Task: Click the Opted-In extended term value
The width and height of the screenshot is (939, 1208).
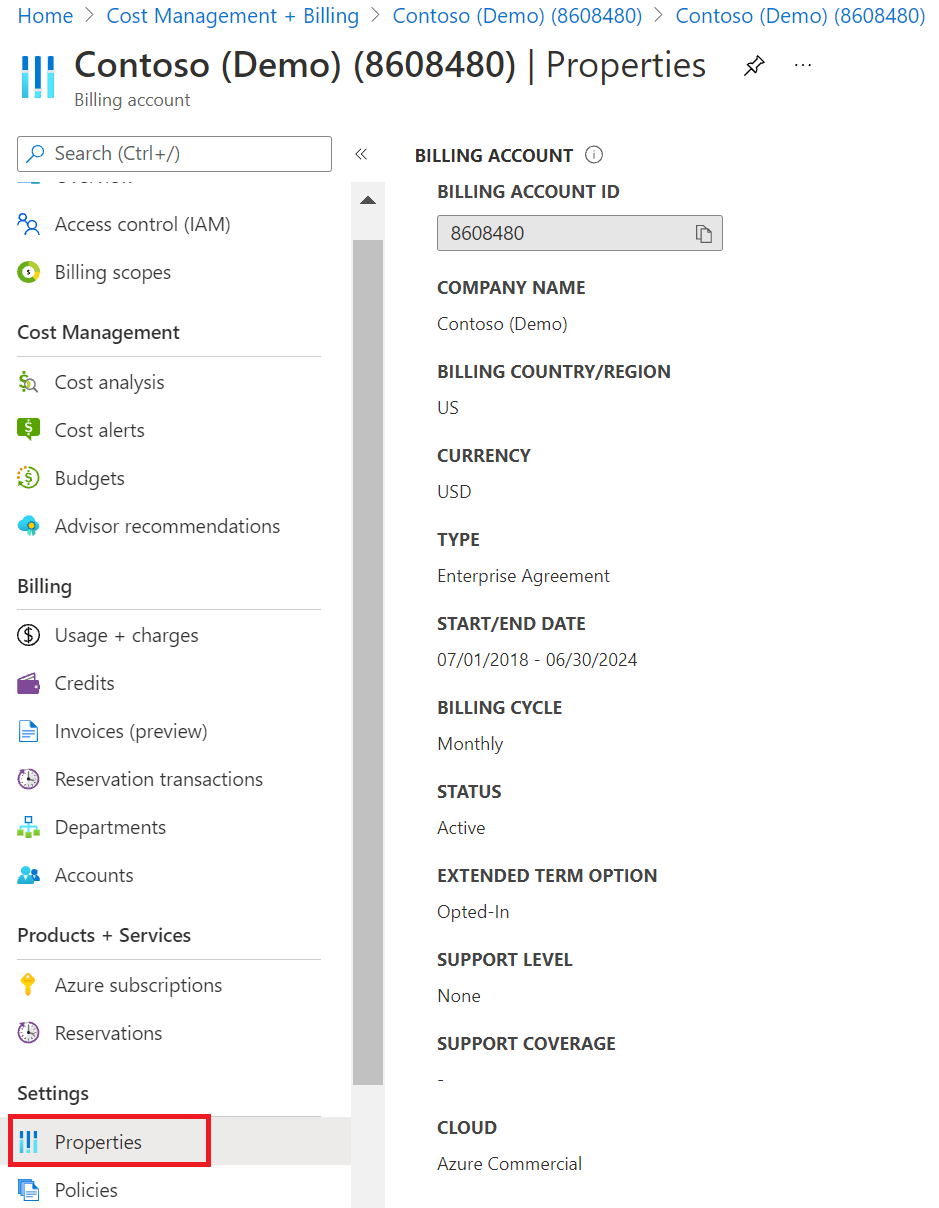Action: (x=473, y=912)
